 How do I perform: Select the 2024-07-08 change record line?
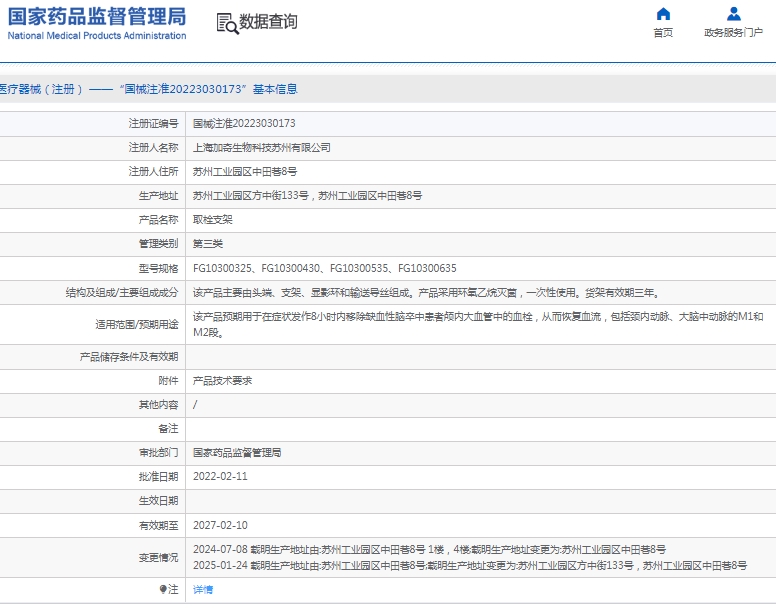tap(430, 549)
